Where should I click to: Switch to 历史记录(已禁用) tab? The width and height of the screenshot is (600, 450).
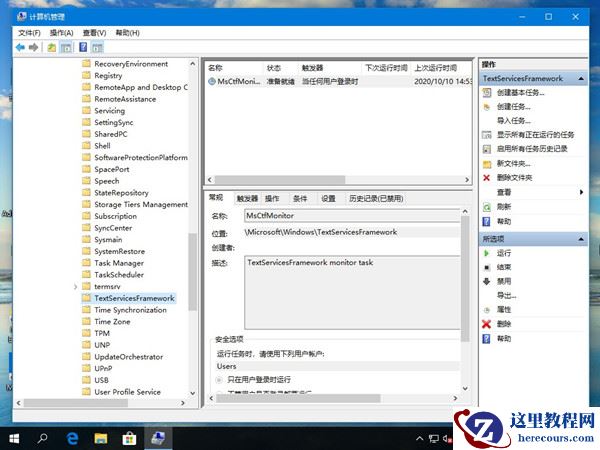pyautogui.click(x=376, y=199)
